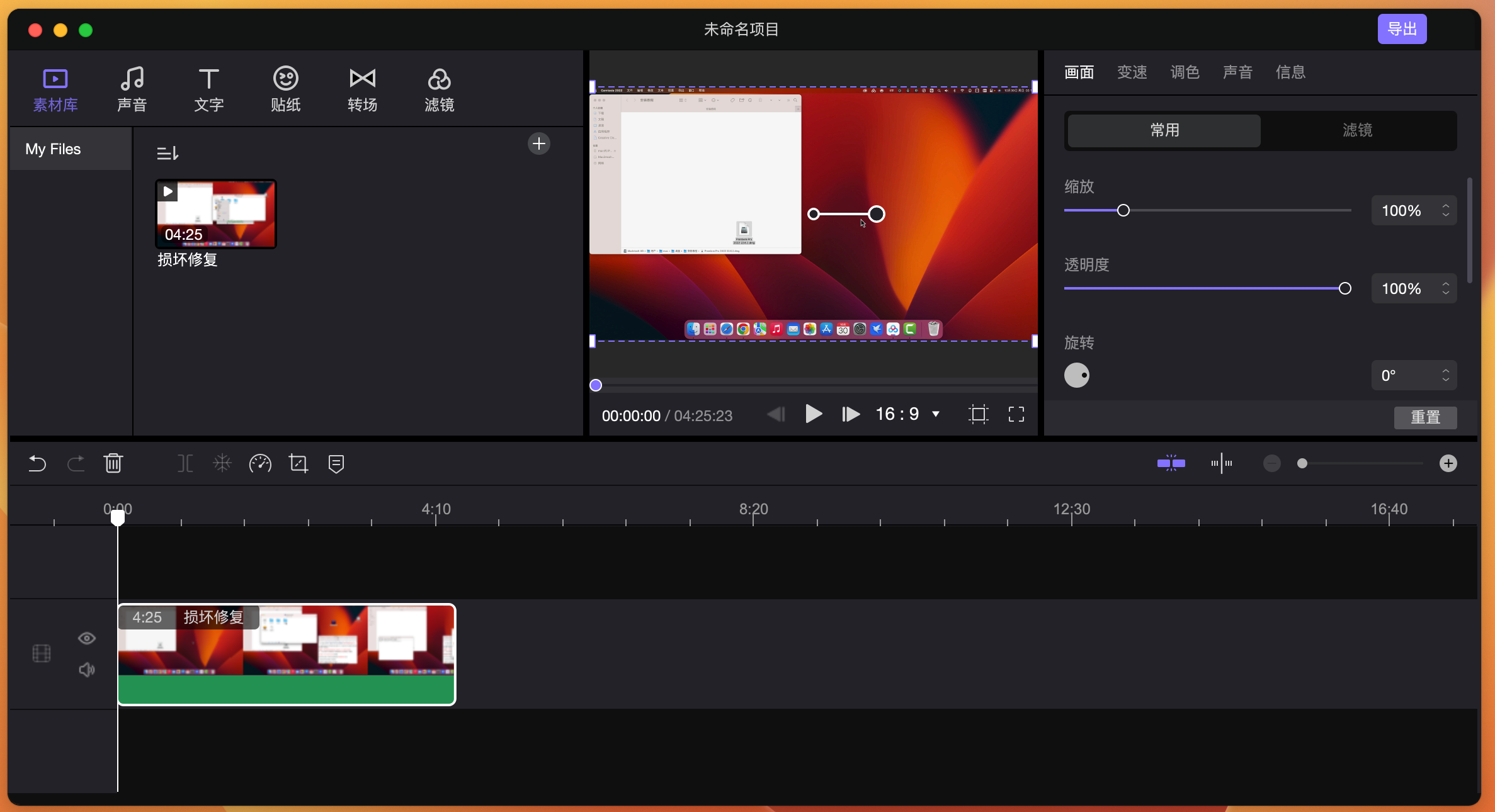Screen dimensions: 1495x812
Task: Click the speed gauge icon in toolbar
Action: coord(260,464)
